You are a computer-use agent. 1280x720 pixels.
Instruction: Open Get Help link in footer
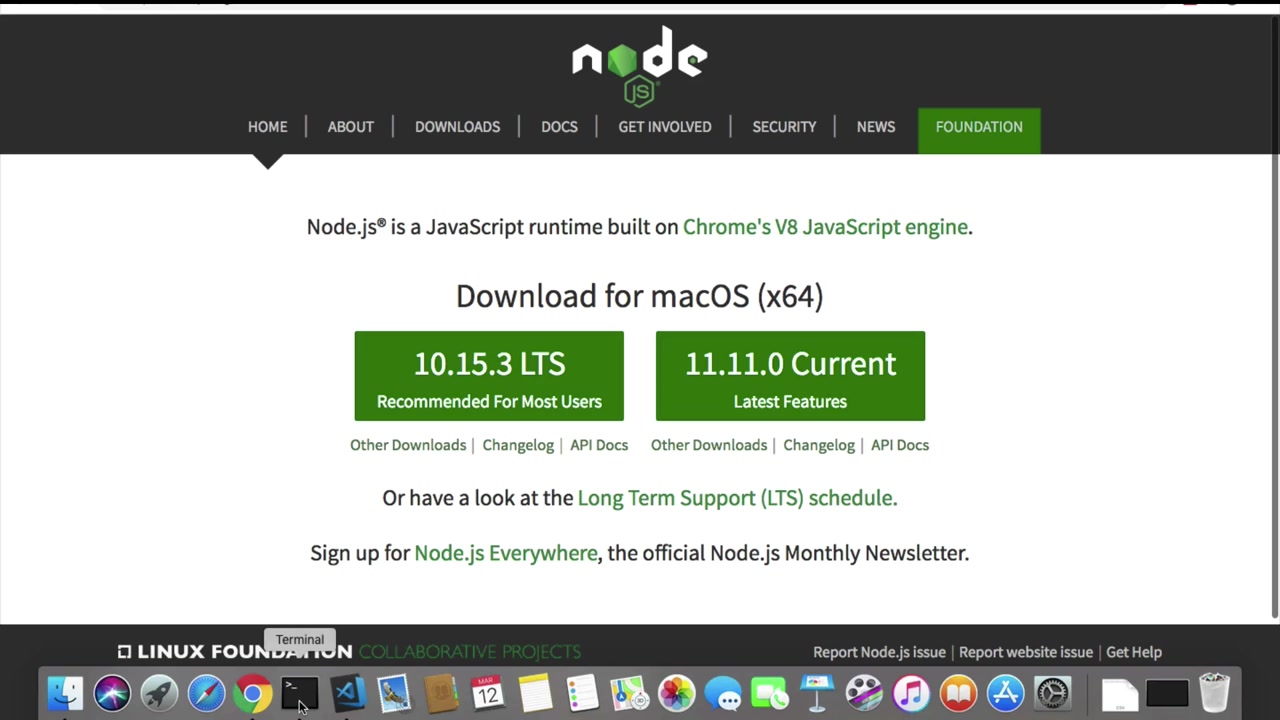click(x=1134, y=652)
